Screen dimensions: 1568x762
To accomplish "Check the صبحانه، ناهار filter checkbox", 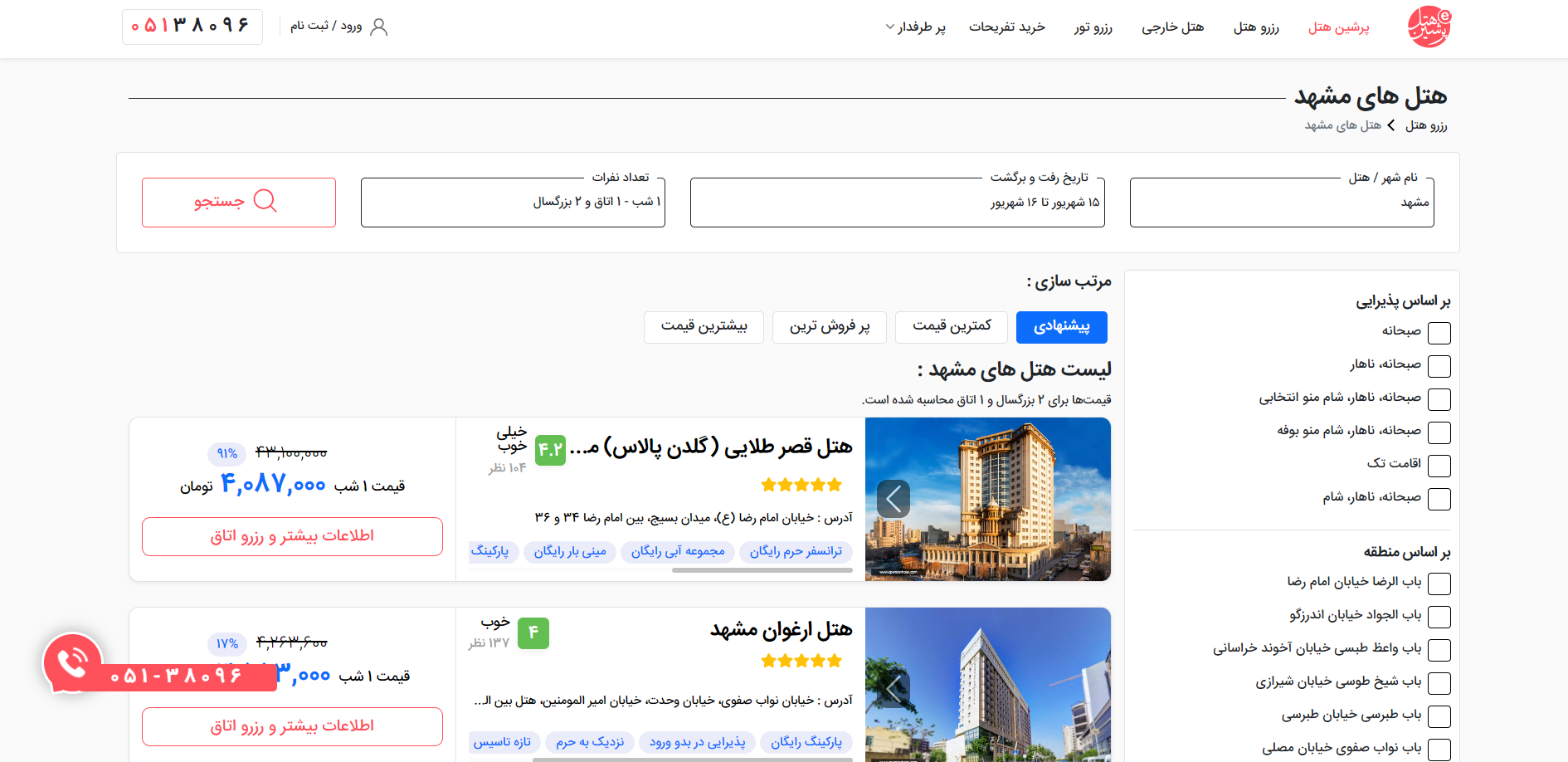I will point(1439,366).
